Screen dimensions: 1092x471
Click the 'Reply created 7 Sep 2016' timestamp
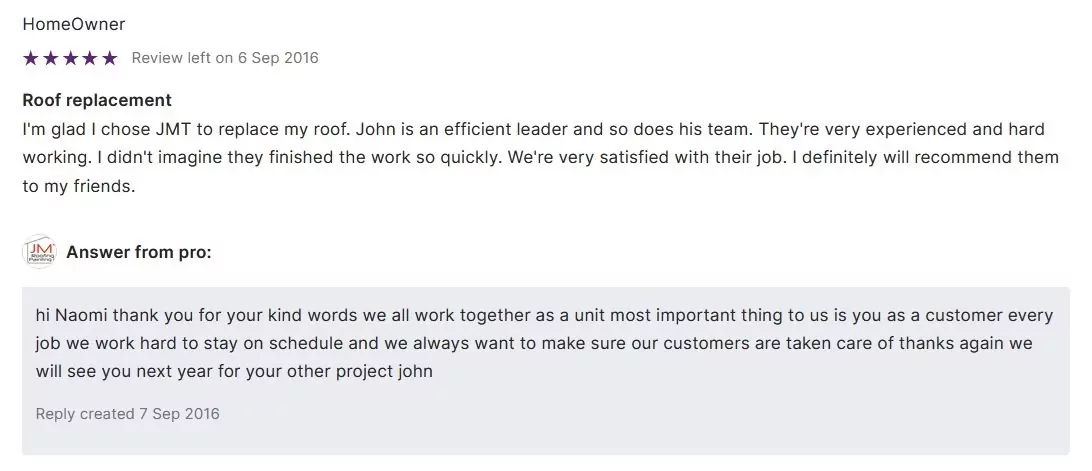pos(127,413)
